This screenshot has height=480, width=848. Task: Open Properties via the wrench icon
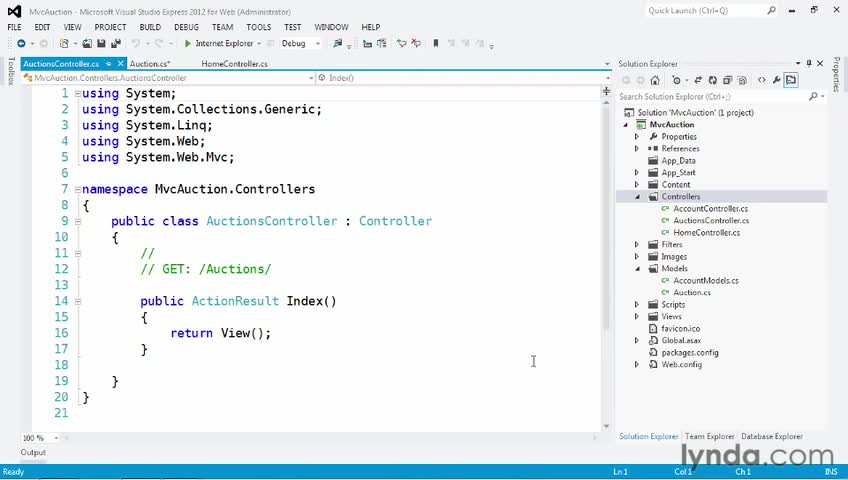point(777,80)
